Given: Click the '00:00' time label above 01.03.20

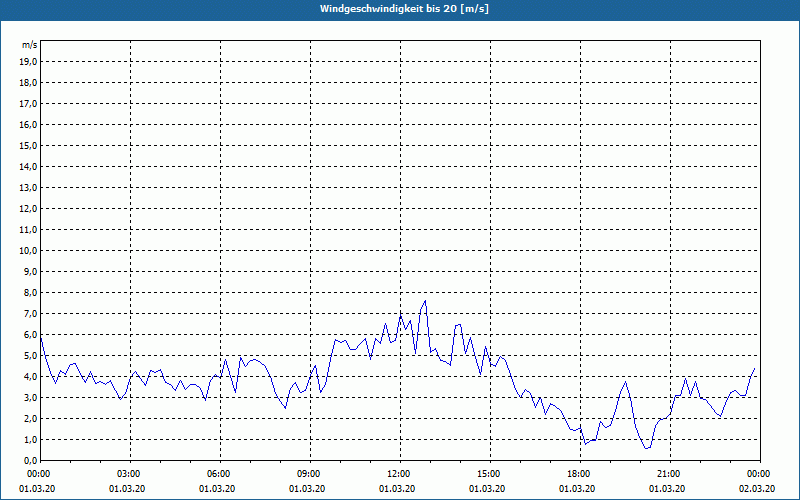Looking at the screenshot, I should tap(37, 474).
